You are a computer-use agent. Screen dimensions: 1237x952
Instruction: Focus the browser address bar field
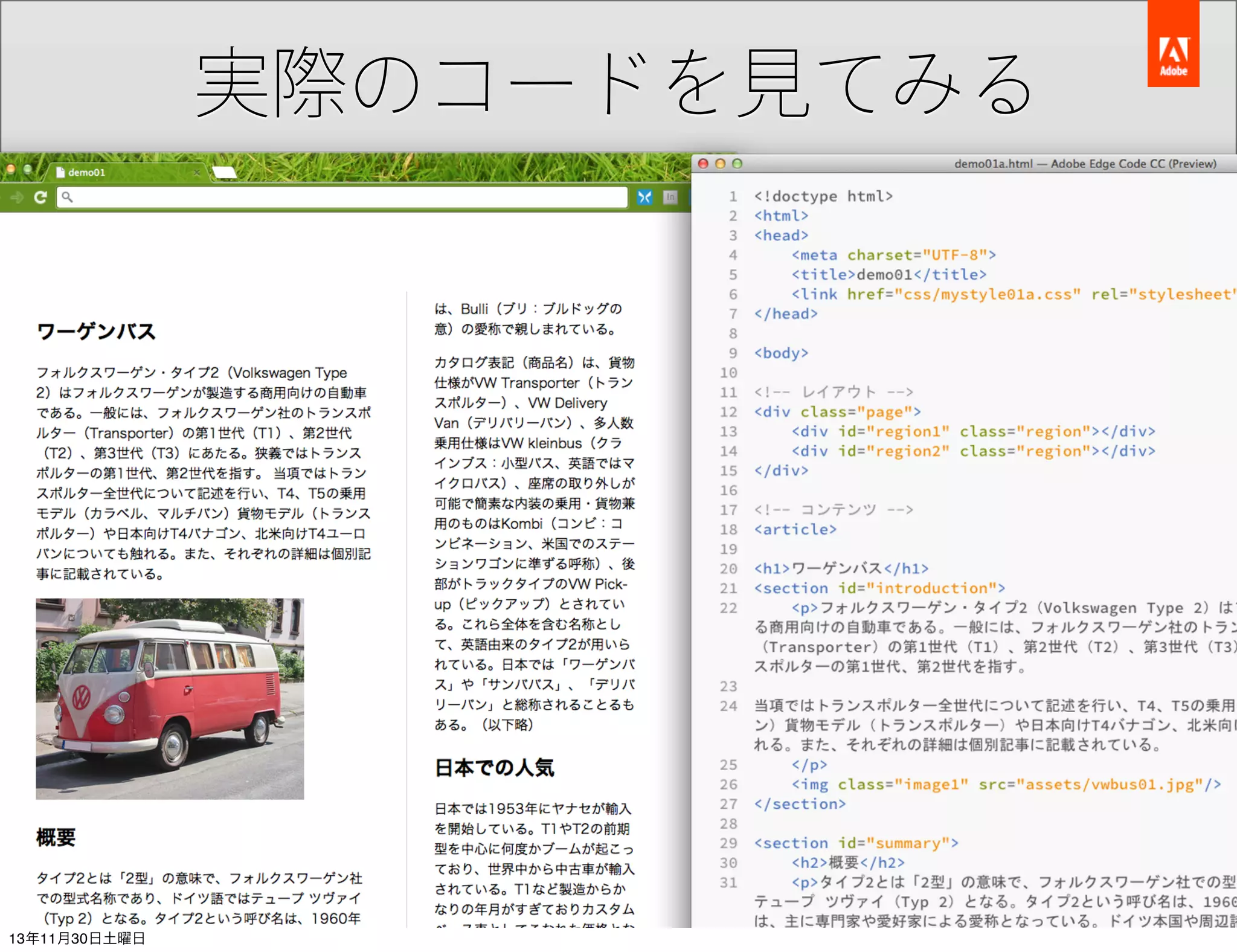click(344, 198)
